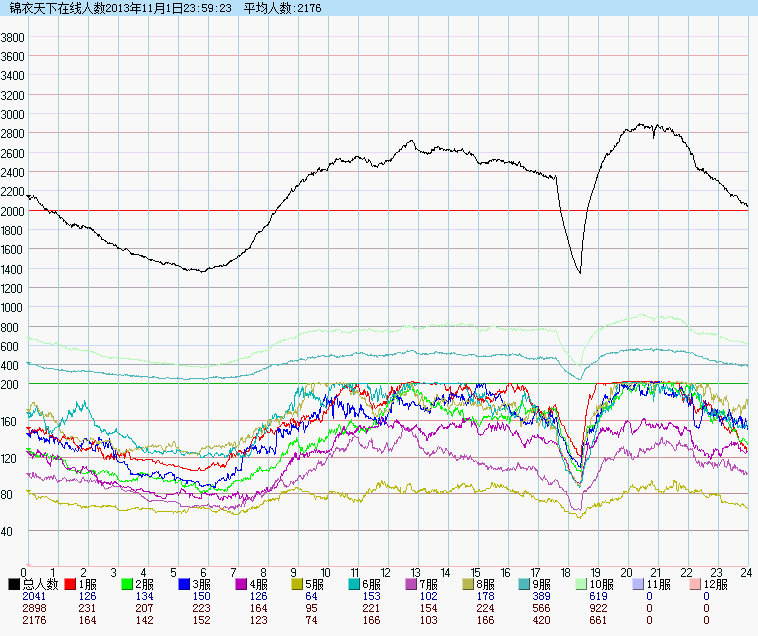Select the purple 4服 legend swatch
The image size is (758, 636).
click(x=242, y=583)
